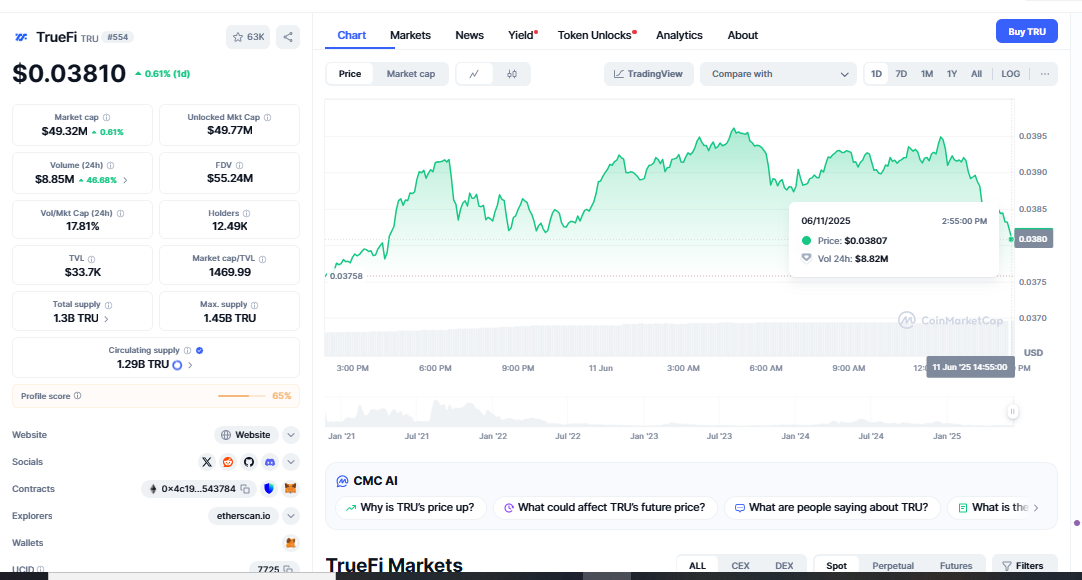This screenshot has width=1082, height=580.
Task: Set chart range to All
Action: pos(976,74)
